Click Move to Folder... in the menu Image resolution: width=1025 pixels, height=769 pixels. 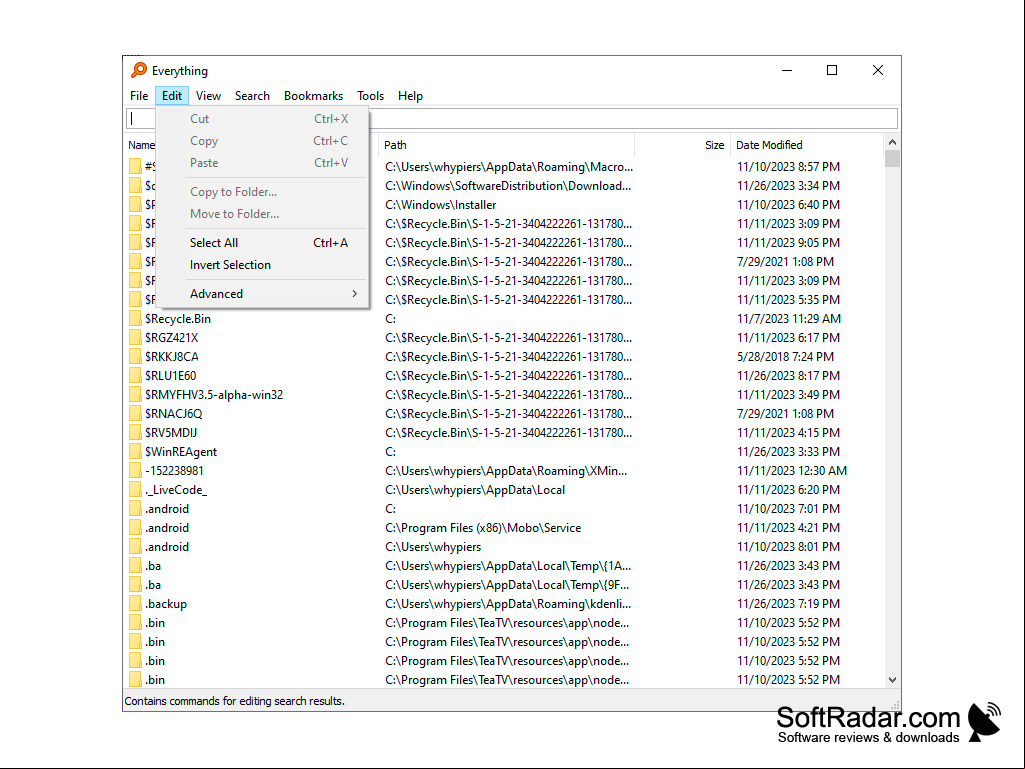tap(263, 214)
